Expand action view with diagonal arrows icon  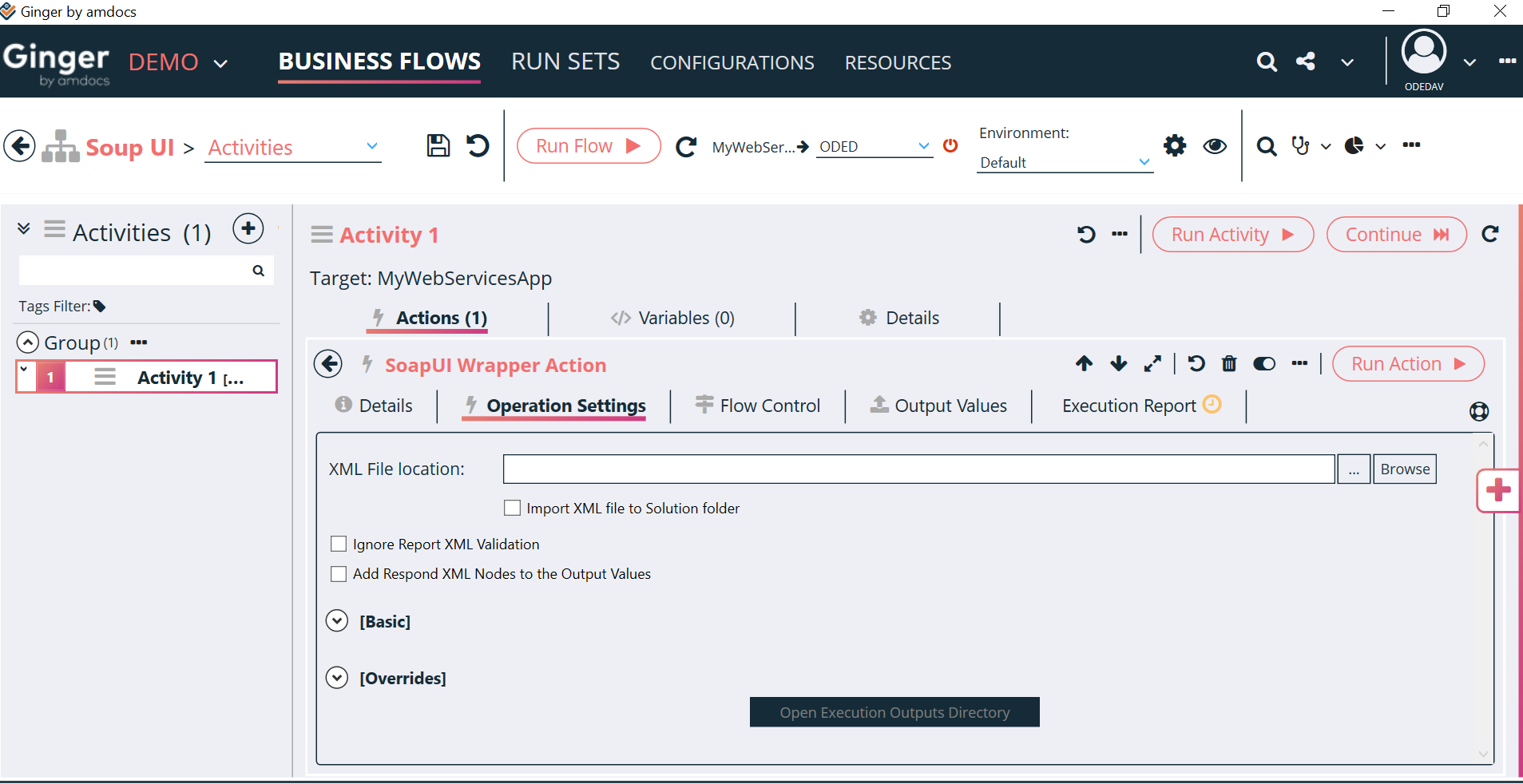(x=1152, y=364)
